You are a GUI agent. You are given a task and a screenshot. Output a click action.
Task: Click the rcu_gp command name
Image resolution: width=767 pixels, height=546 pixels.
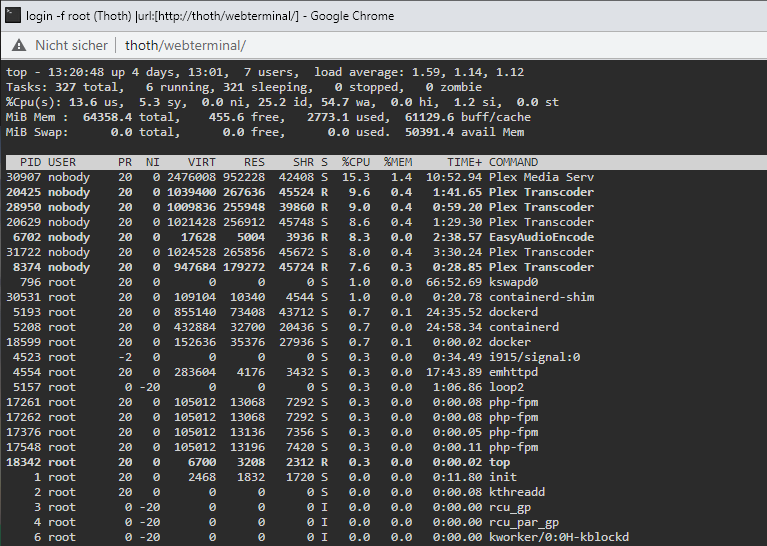tap(510, 507)
